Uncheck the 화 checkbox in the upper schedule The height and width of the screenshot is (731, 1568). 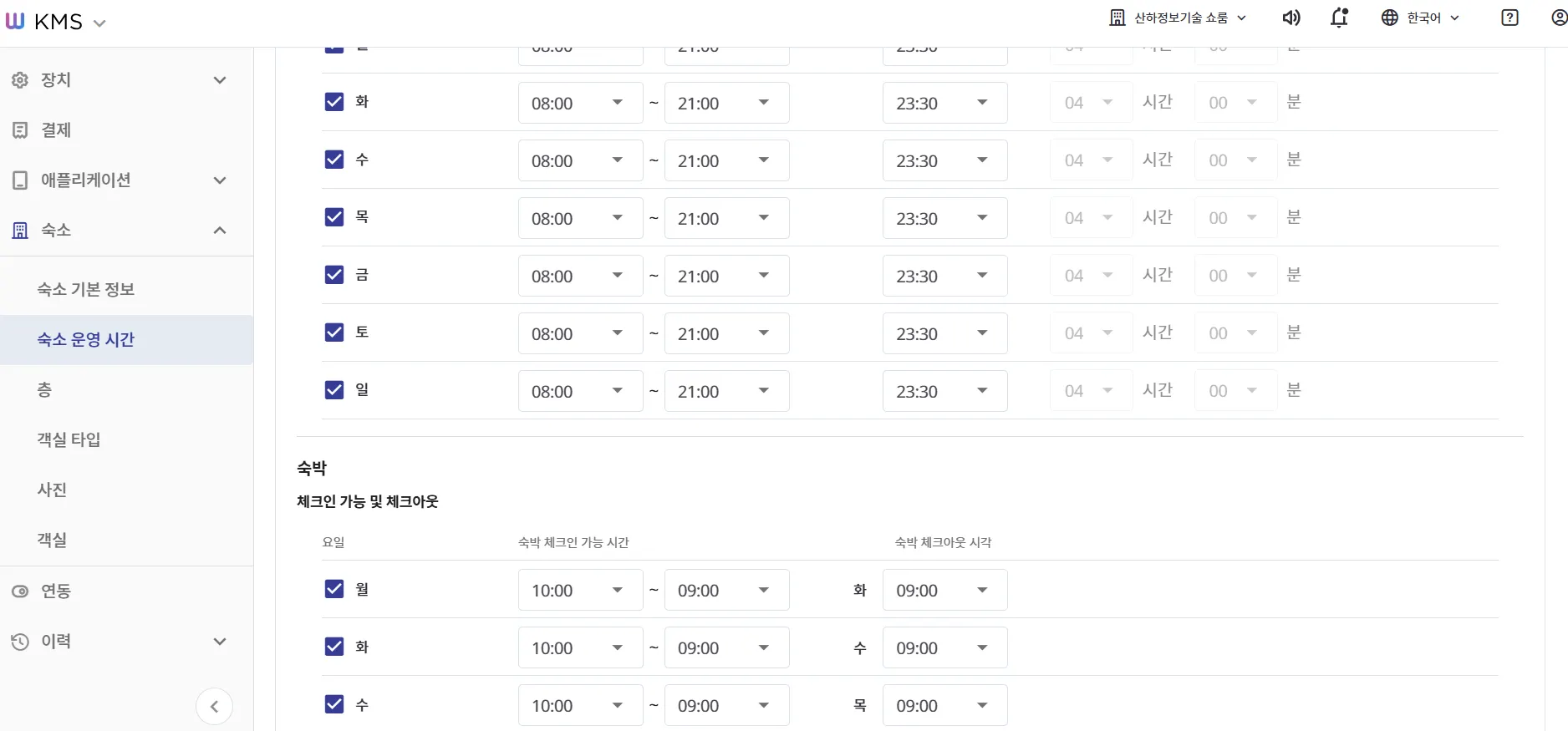coord(334,102)
